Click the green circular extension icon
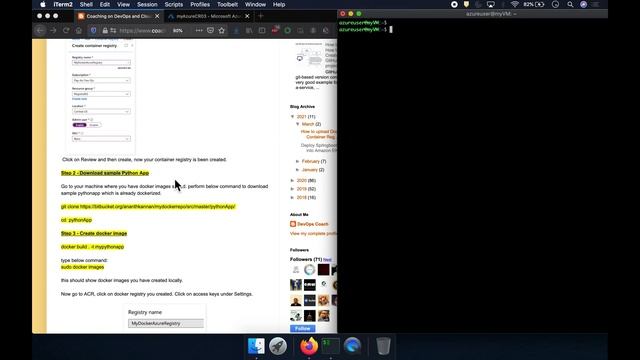The image size is (640, 360). point(288,31)
